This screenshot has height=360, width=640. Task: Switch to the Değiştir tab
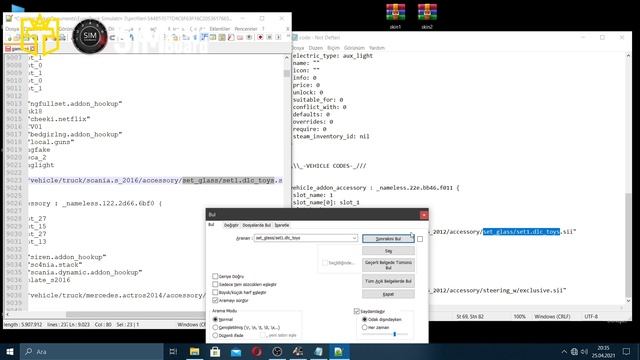point(231,225)
